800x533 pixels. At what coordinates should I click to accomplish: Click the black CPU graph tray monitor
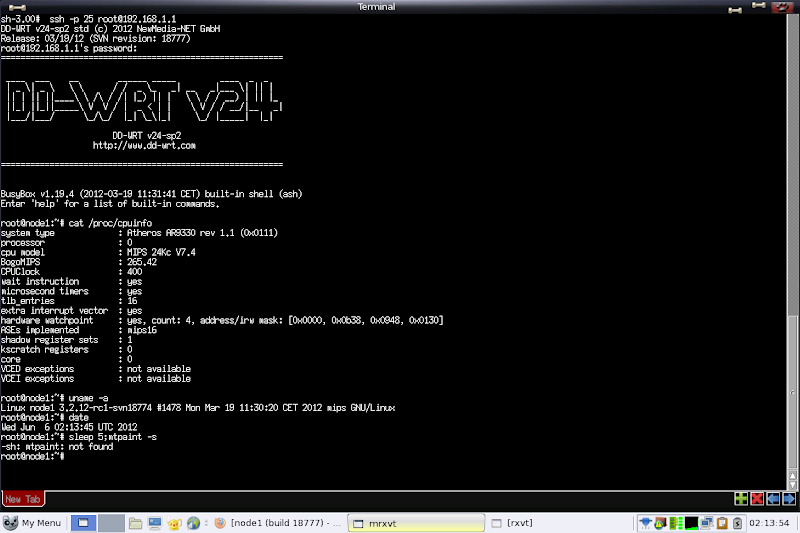point(691,523)
